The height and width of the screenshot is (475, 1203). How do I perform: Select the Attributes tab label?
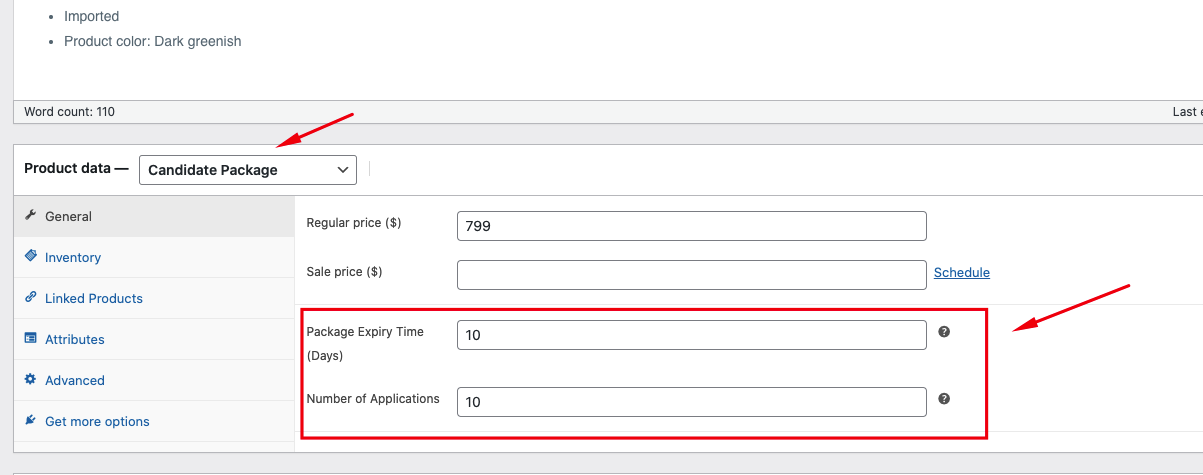coord(75,340)
